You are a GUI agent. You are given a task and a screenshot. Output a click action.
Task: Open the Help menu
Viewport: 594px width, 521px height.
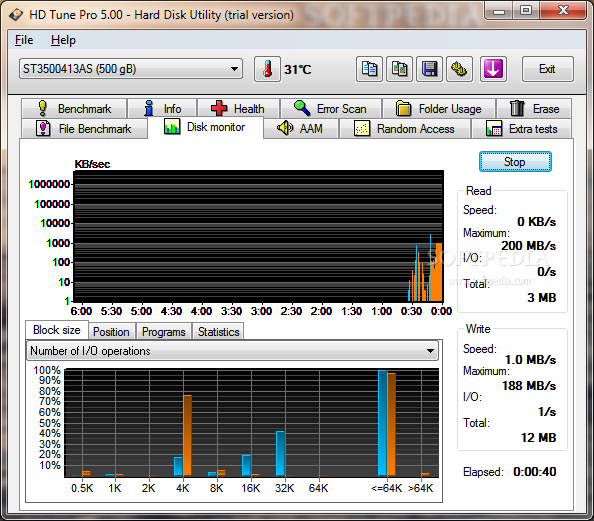click(63, 40)
